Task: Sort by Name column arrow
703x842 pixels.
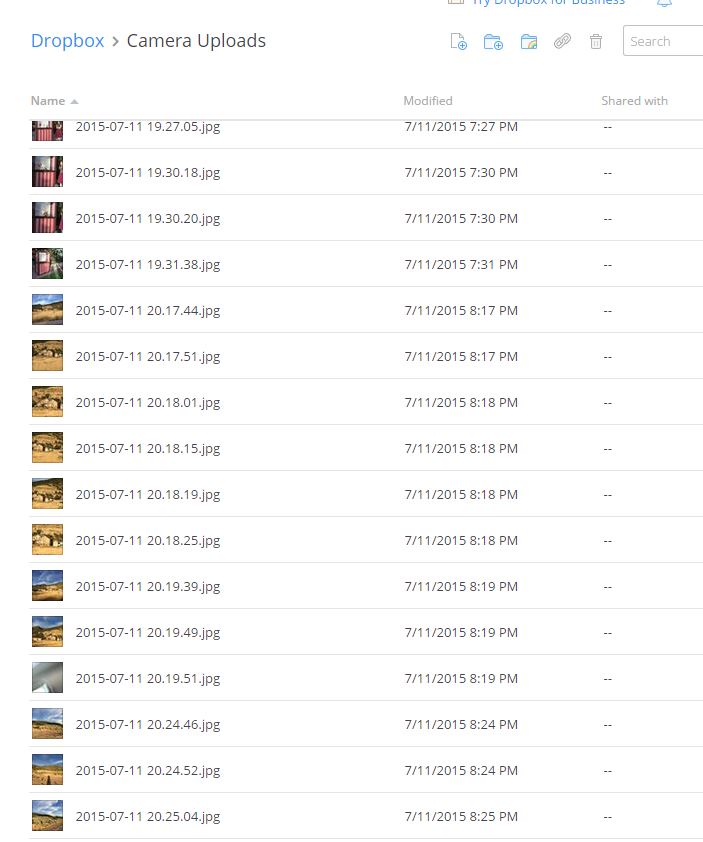Action: pyautogui.click(x=74, y=101)
